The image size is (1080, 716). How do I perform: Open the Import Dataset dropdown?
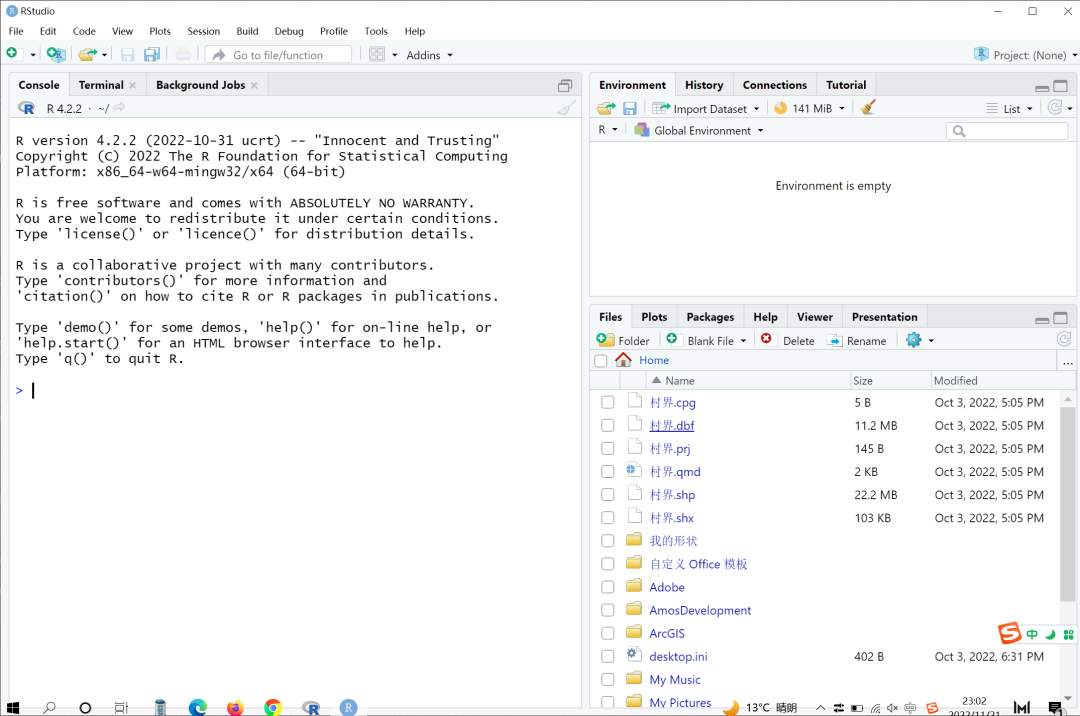pyautogui.click(x=706, y=108)
